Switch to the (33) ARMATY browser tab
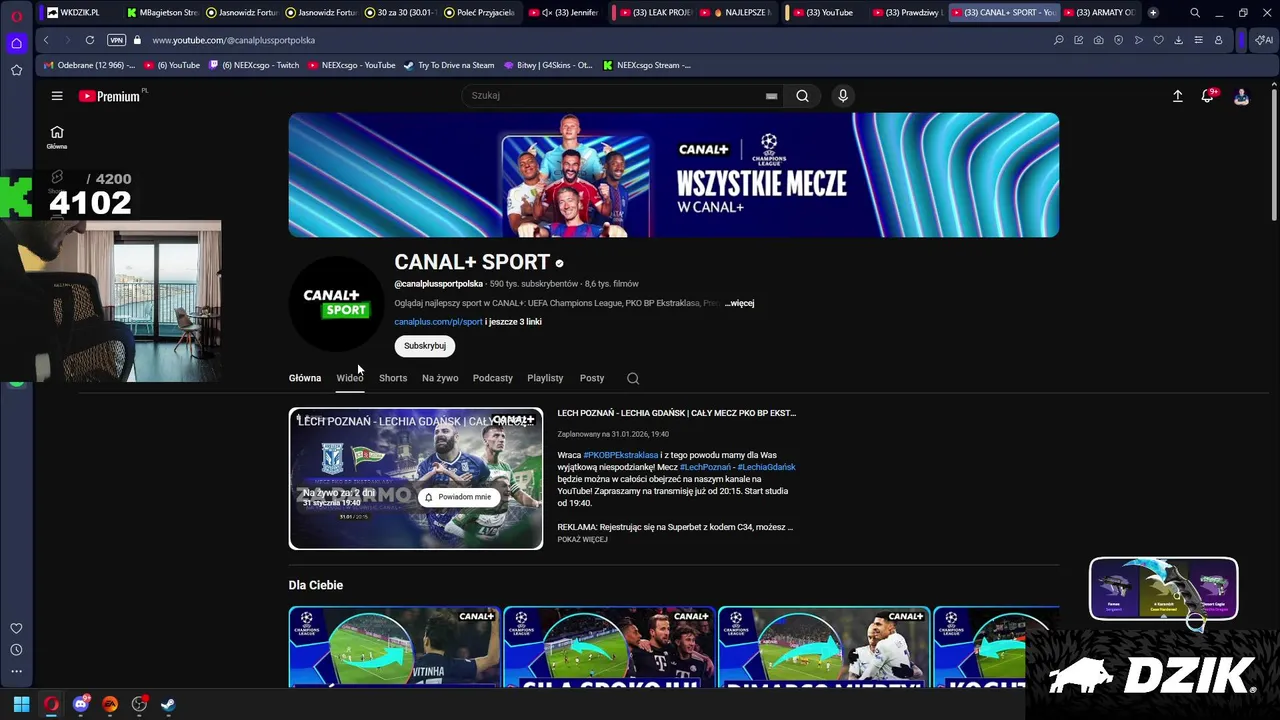 coord(1100,12)
